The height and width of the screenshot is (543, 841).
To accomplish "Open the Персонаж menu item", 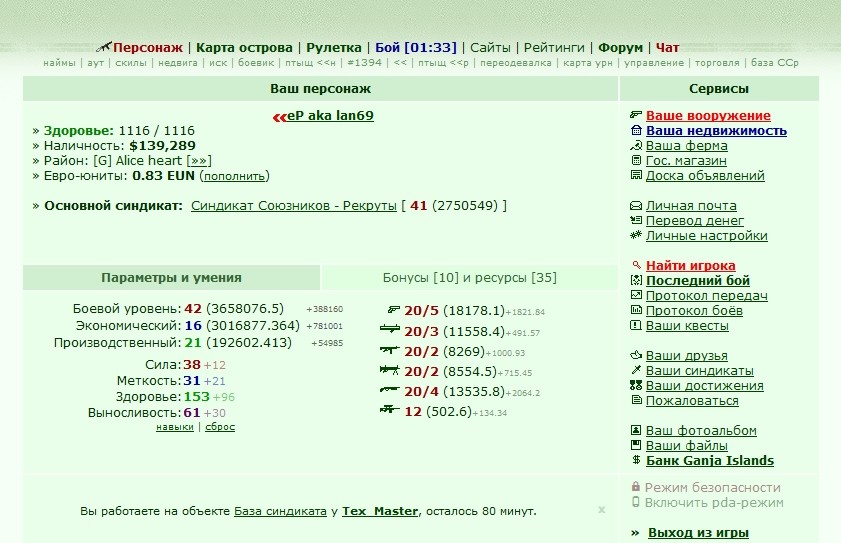I will (x=147, y=48).
